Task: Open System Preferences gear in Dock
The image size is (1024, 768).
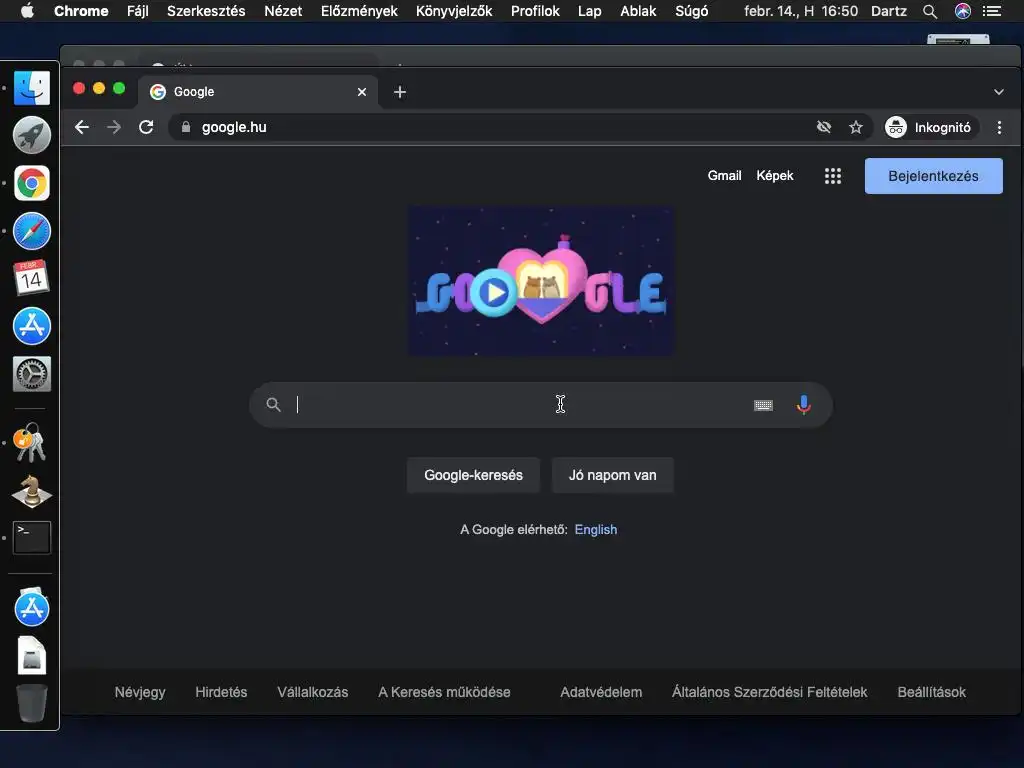Action: (31, 374)
